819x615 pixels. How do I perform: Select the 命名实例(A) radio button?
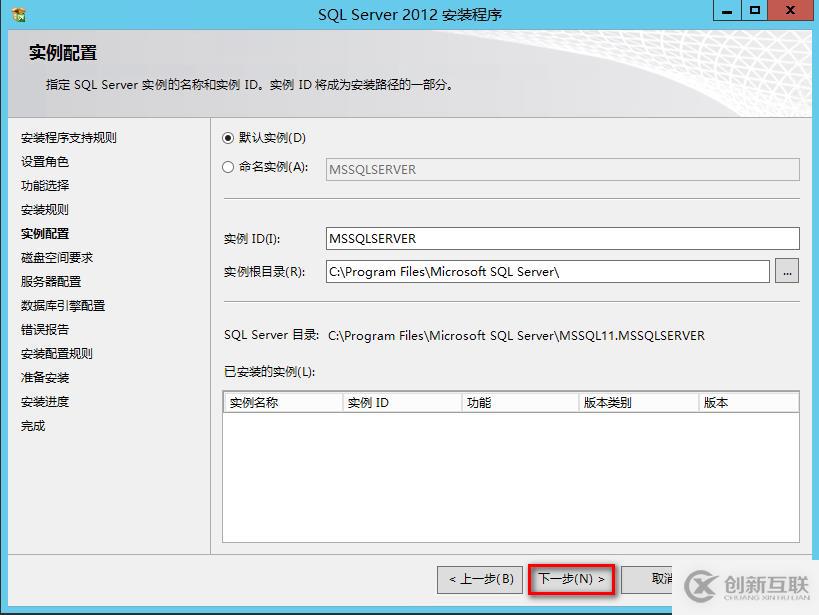click(228, 167)
